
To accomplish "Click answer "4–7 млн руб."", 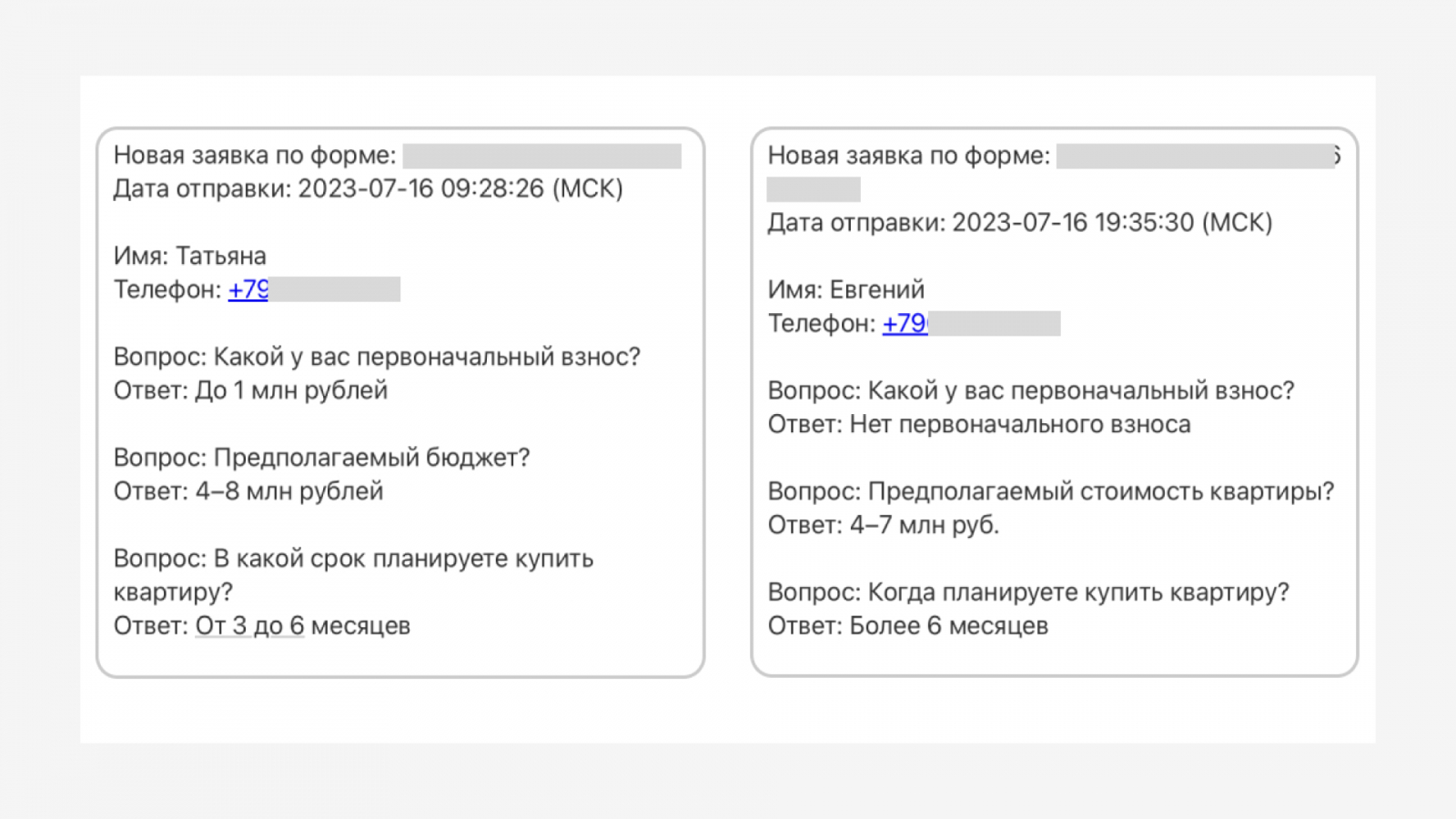I will tap(924, 525).
